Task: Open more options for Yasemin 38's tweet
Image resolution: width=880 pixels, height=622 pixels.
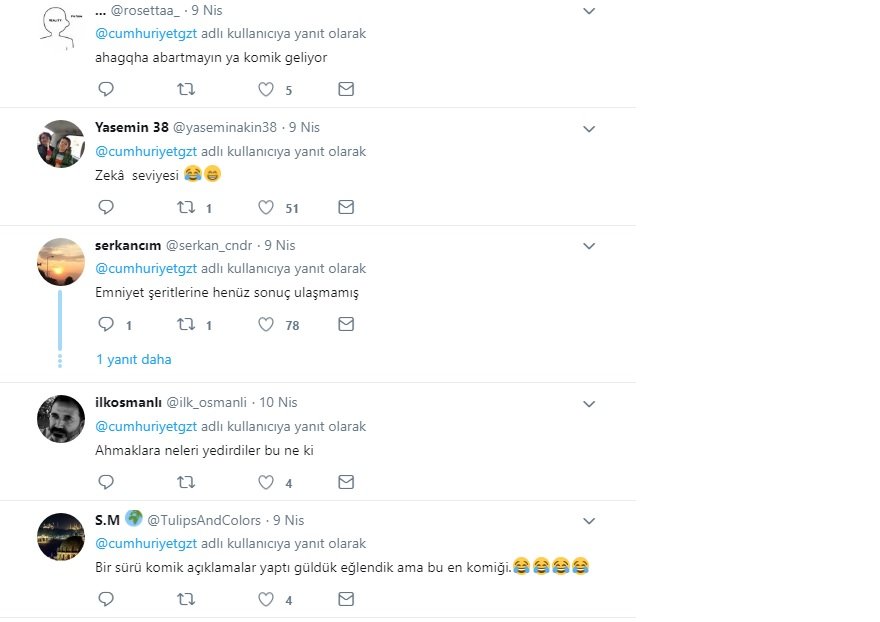Action: (589, 129)
